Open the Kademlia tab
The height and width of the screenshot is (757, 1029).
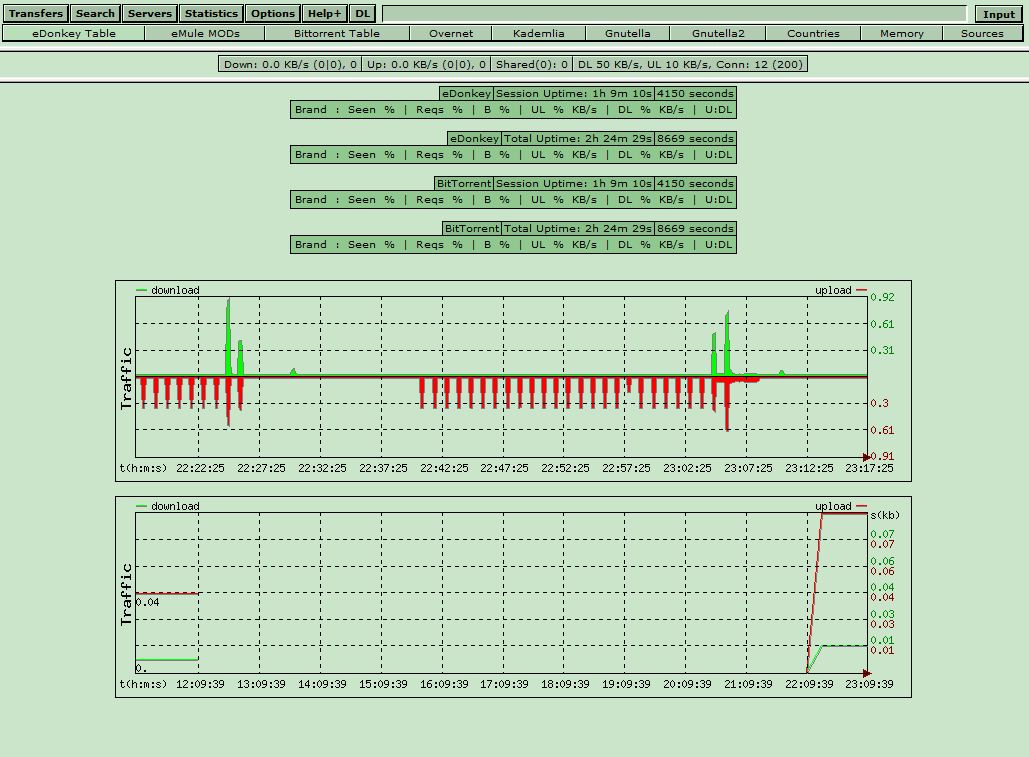pos(539,33)
